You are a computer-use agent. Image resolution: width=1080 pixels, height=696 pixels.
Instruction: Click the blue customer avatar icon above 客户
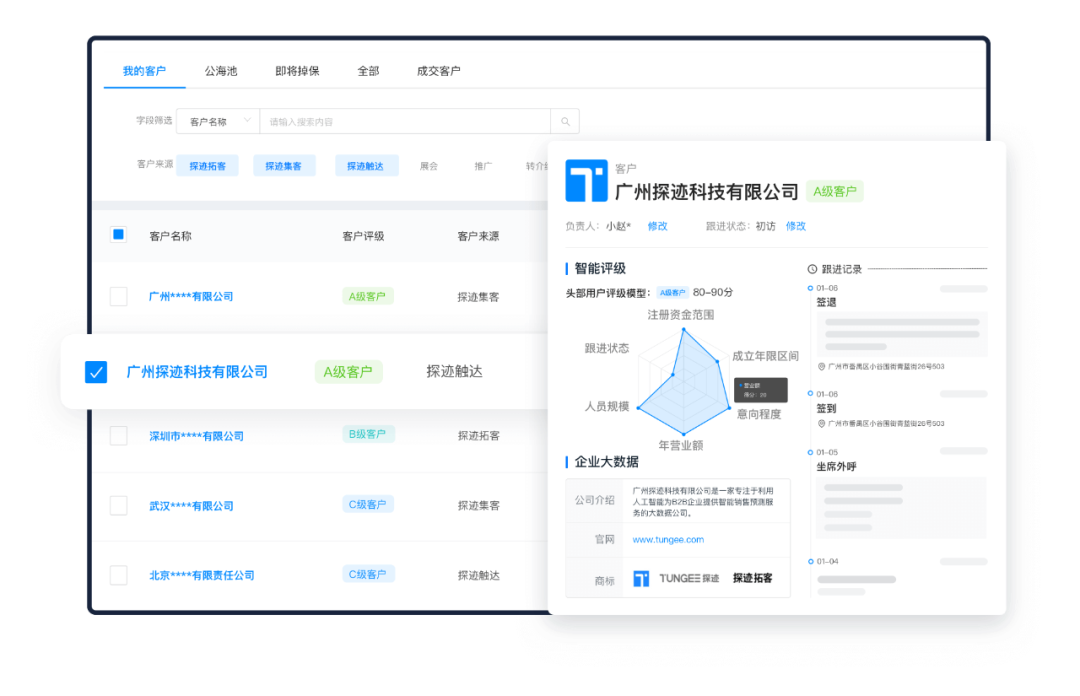[x=585, y=180]
